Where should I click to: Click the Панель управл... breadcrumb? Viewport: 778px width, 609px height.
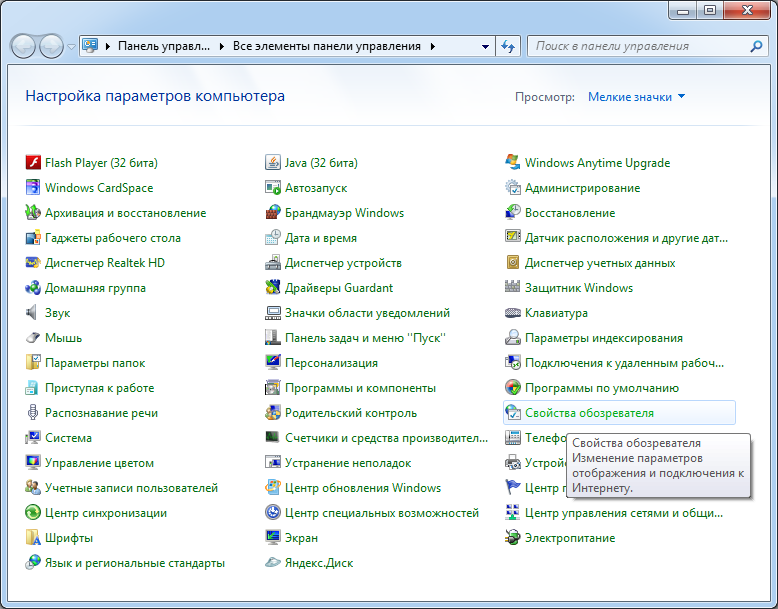pos(164,46)
